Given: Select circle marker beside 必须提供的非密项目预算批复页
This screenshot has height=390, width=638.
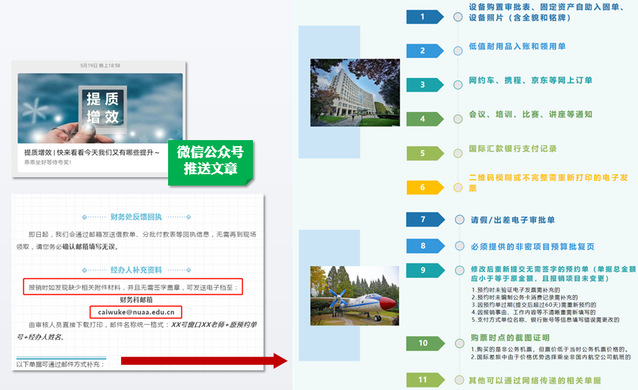Looking at the screenshot, I should click(x=459, y=246).
